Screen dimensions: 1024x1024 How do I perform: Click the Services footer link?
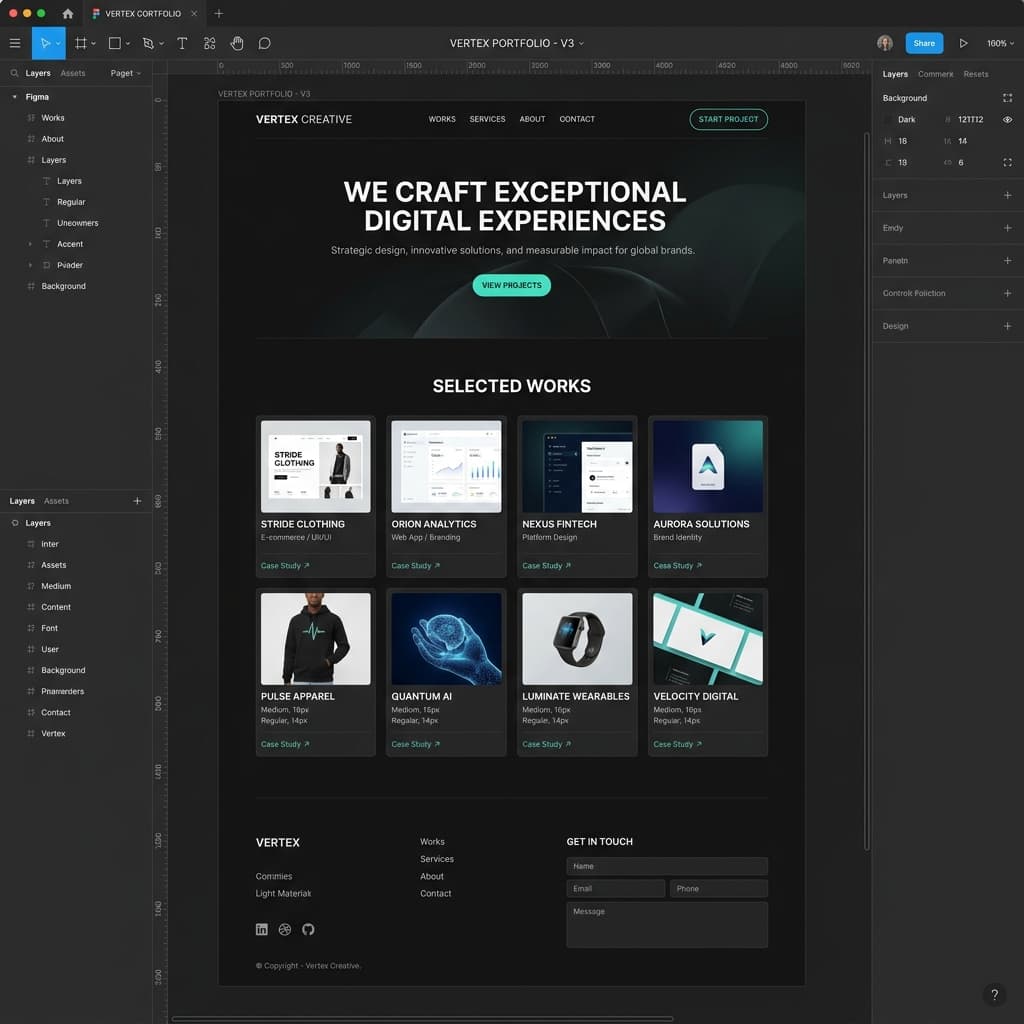(437, 859)
